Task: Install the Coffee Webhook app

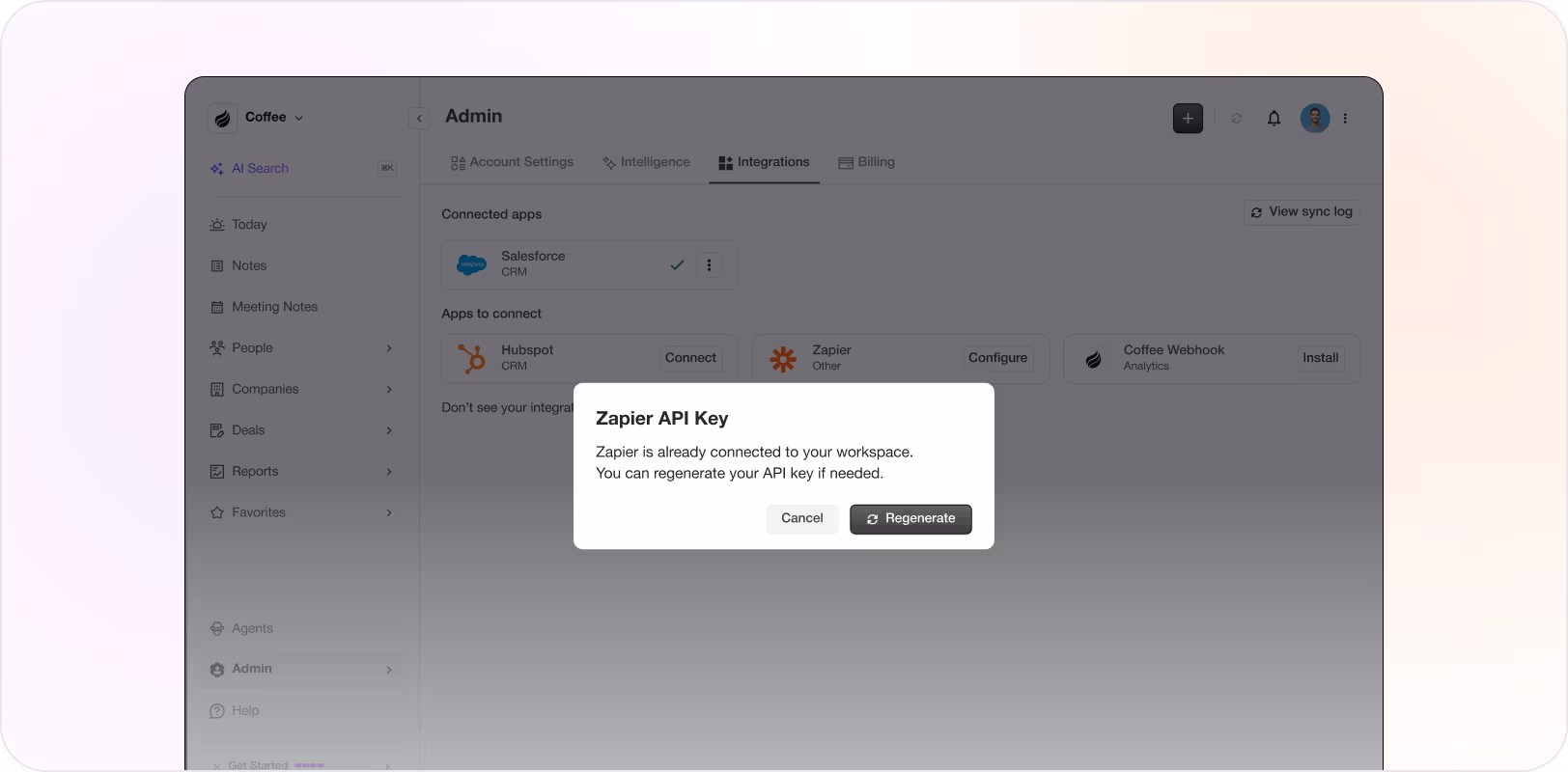Action: pyautogui.click(x=1320, y=358)
